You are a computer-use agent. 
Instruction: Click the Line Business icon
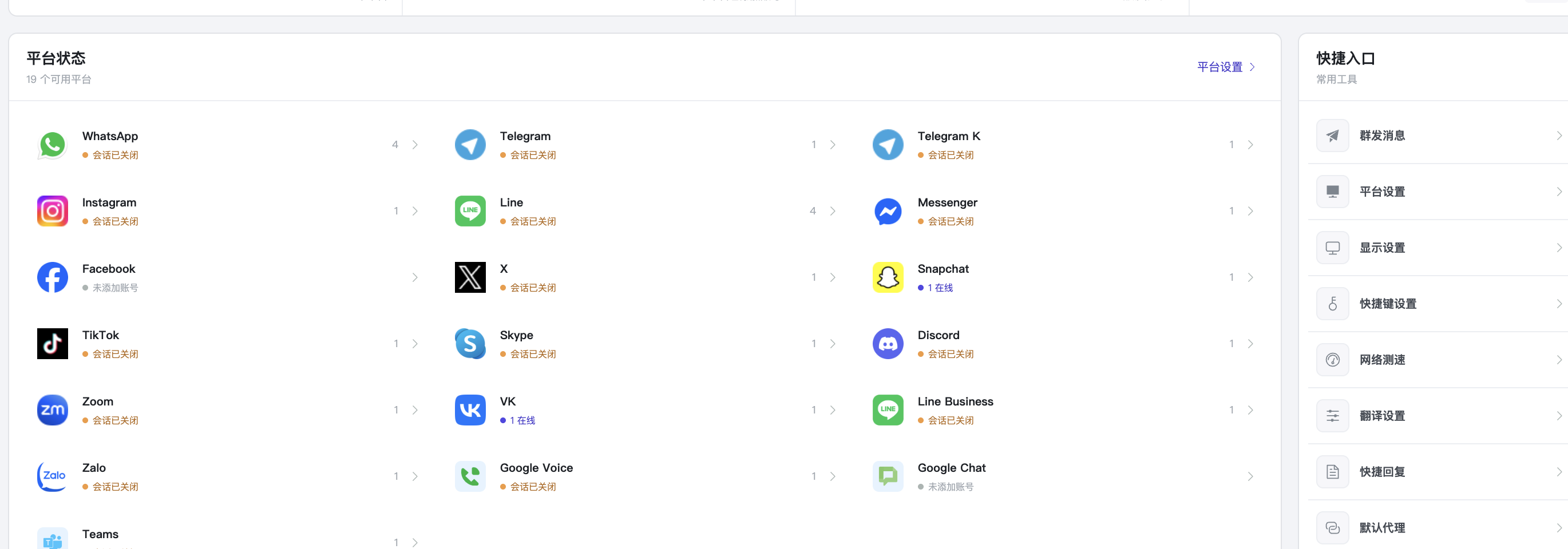[888, 410]
